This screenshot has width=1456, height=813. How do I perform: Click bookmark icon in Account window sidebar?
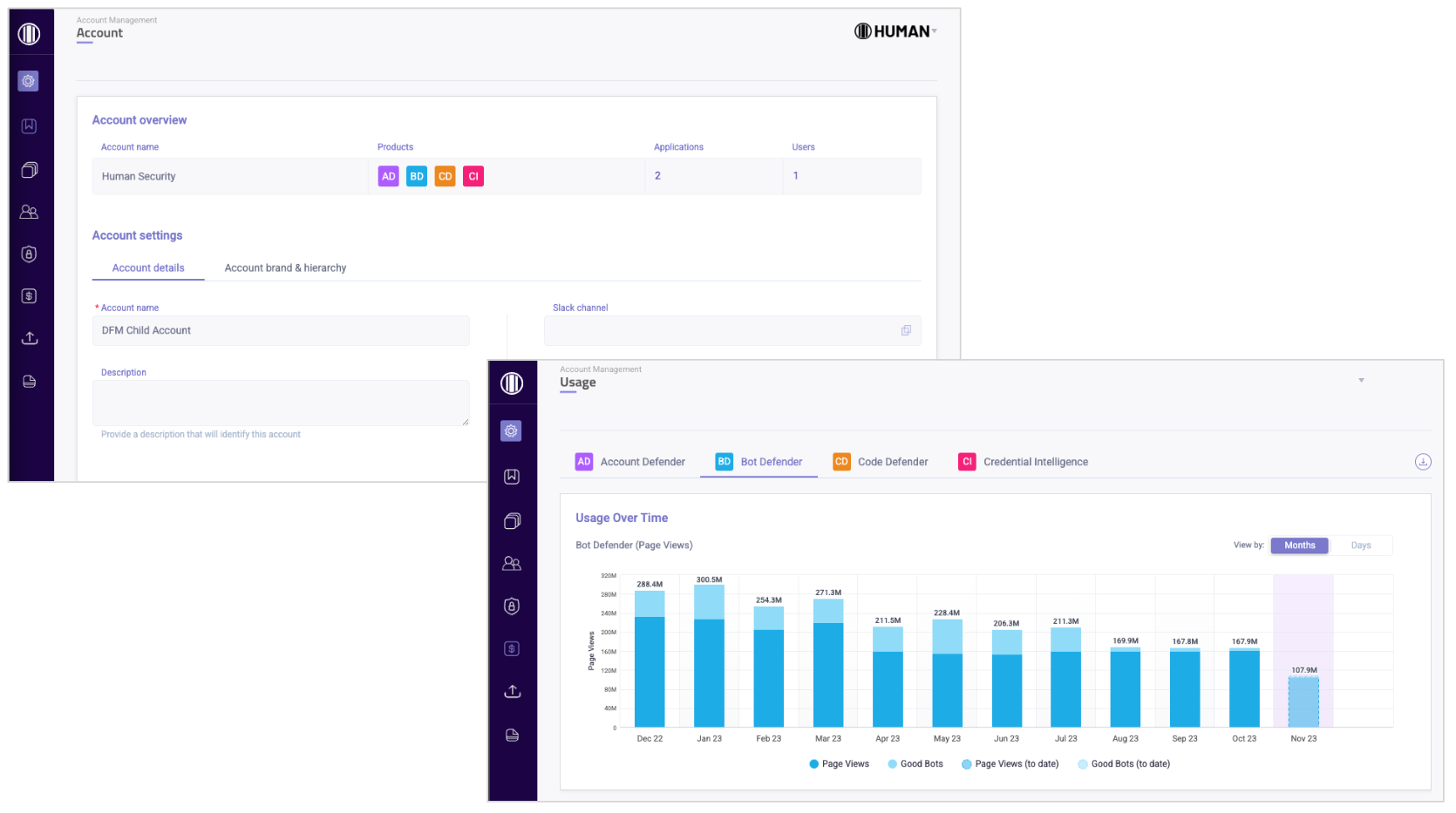[29, 126]
